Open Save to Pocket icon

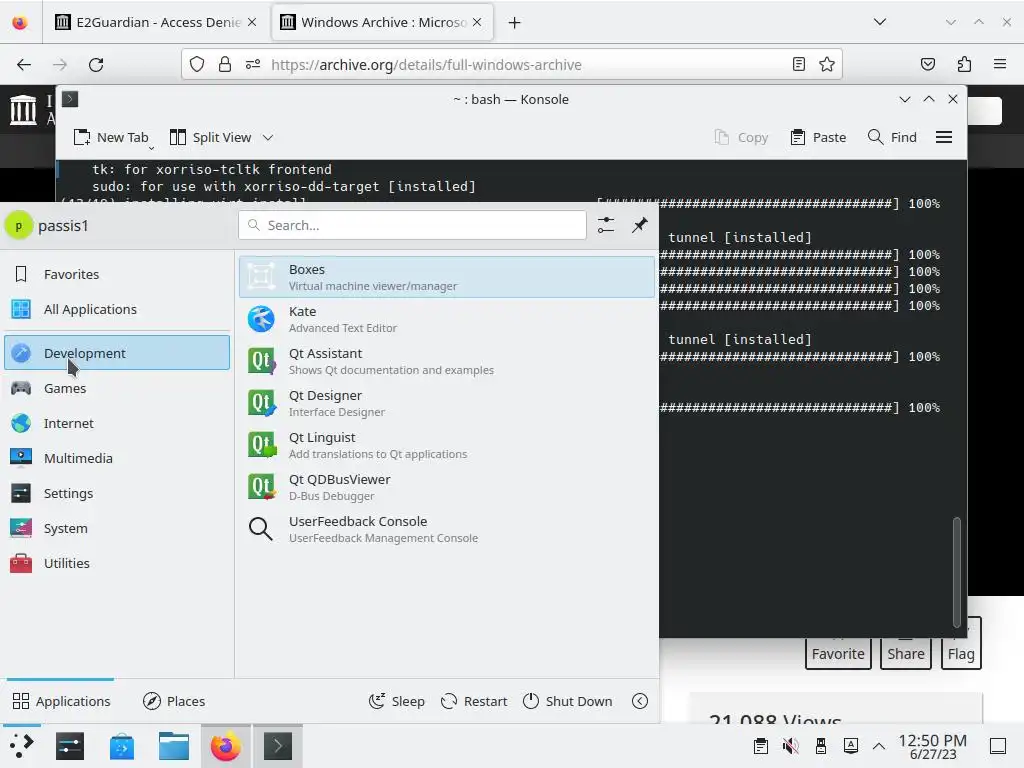tap(927, 64)
